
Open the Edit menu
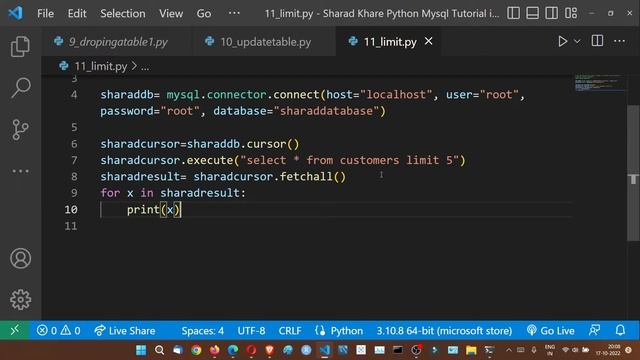[x=77, y=13]
